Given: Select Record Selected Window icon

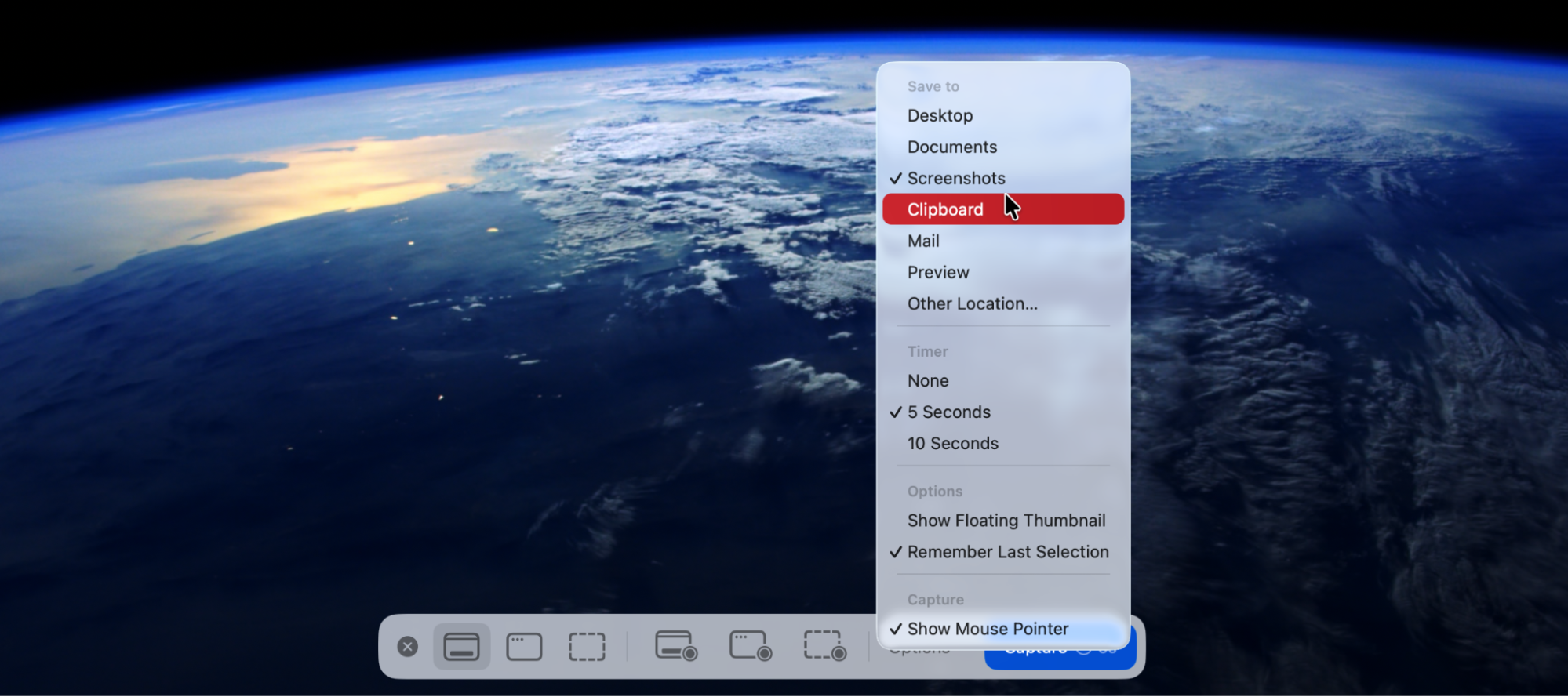Looking at the screenshot, I should point(751,645).
